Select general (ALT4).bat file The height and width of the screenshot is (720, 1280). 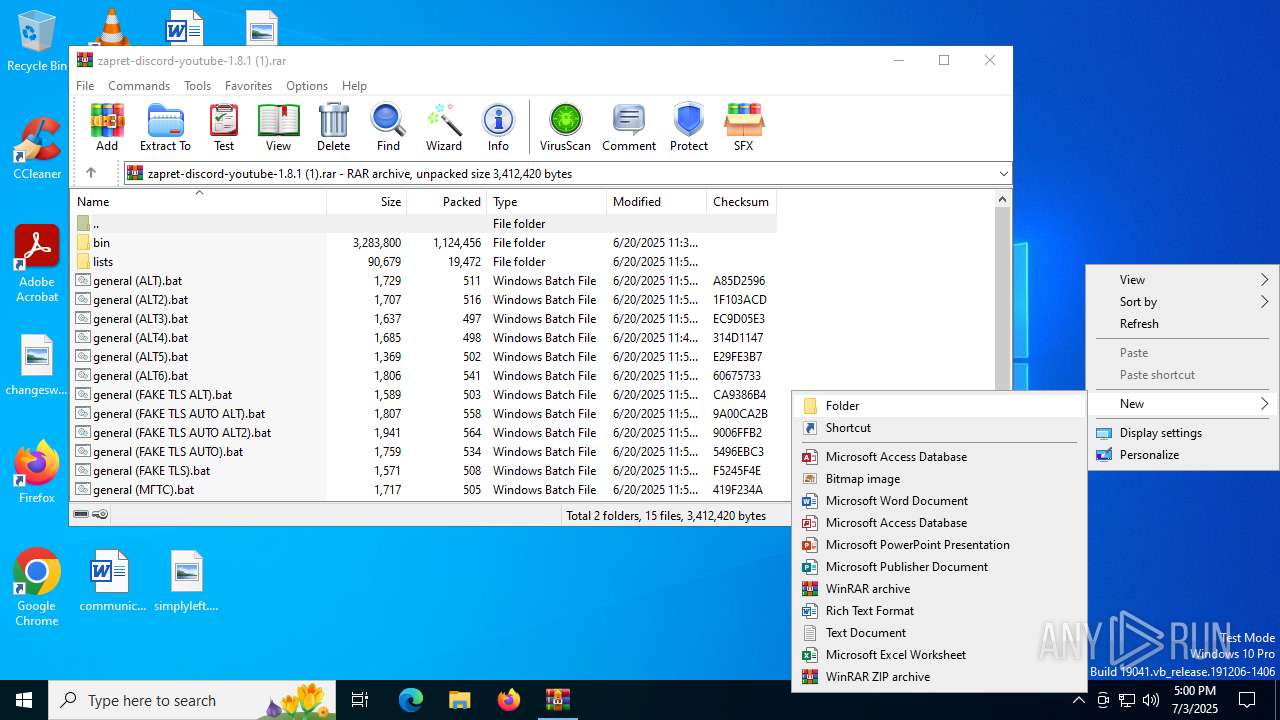pyautogui.click(x=424, y=338)
